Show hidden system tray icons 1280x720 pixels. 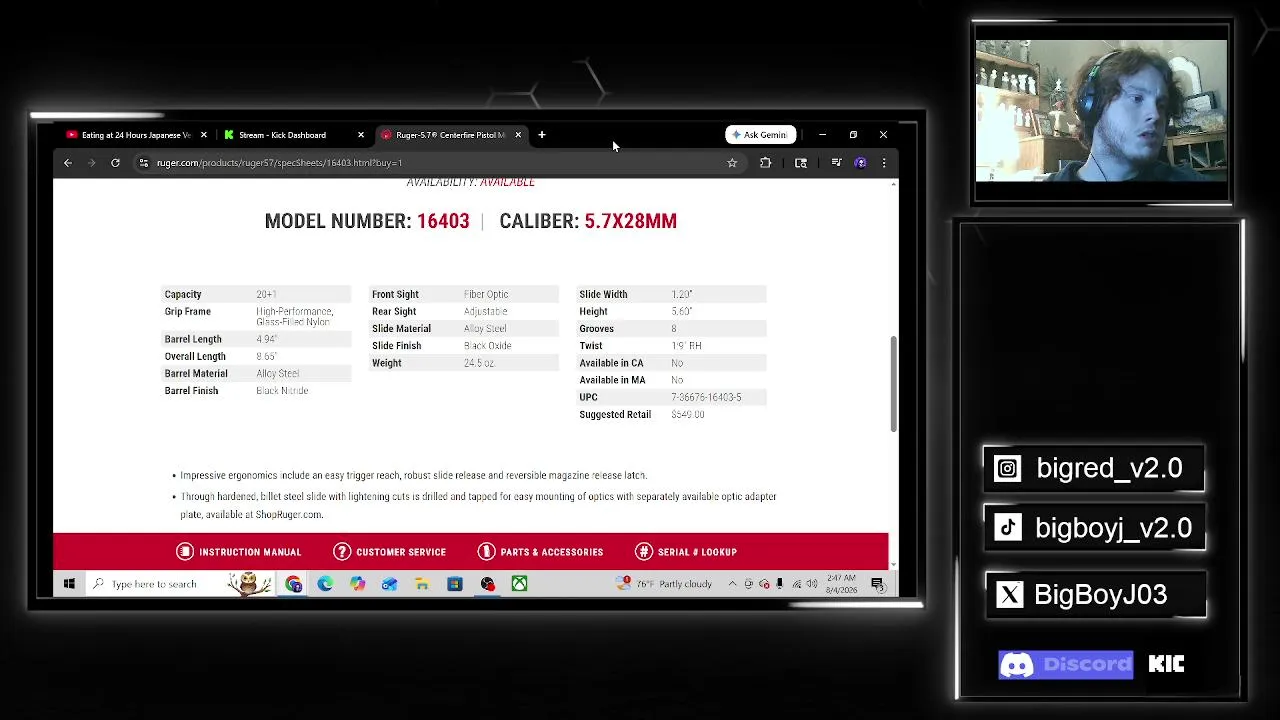tap(732, 584)
